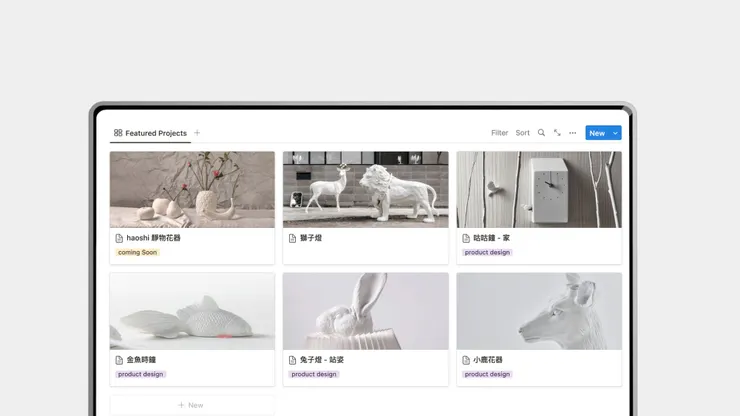This screenshot has width=740, height=416.
Task: Click the title text 金魚時鐘
Action: click(141, 360)
